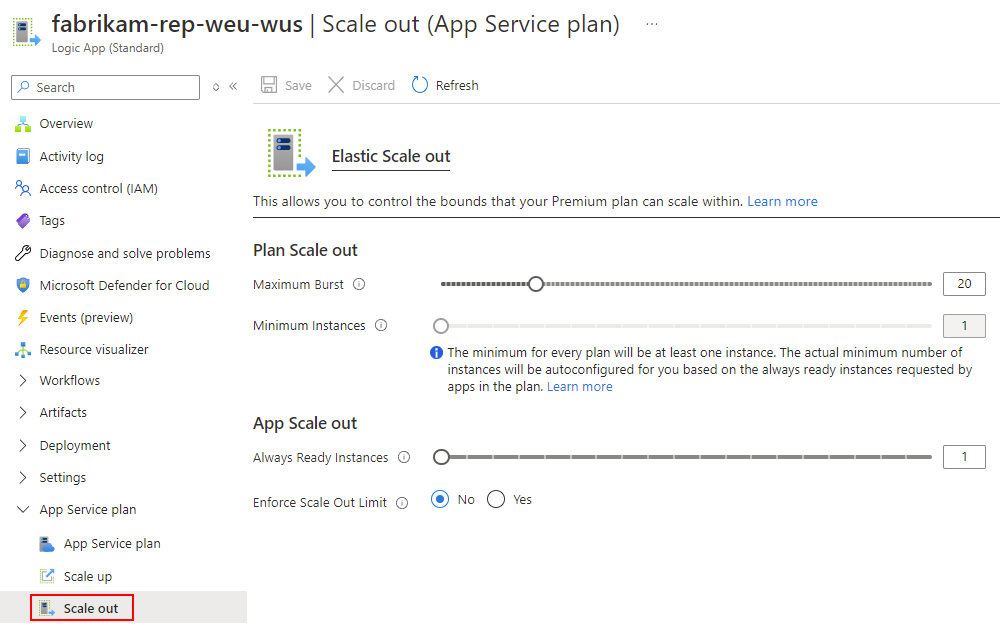Viewport: 1000px width, 630px height.
Task: Open the Resource visualizer icon
Action: (x=23, y=350)
